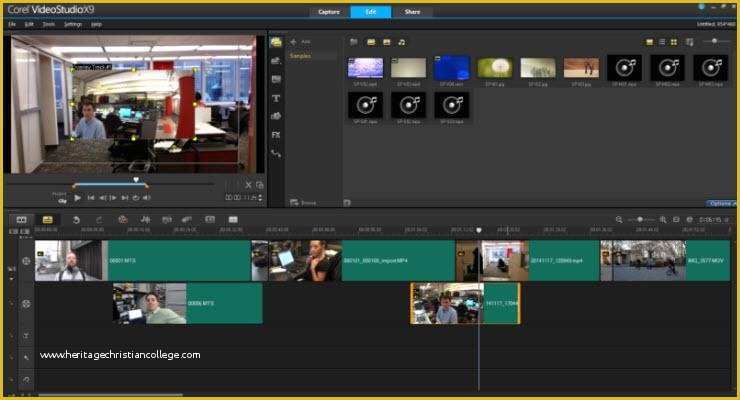Jump to start of preview clip
740x400 pixels.
click(x=91, y=198)
